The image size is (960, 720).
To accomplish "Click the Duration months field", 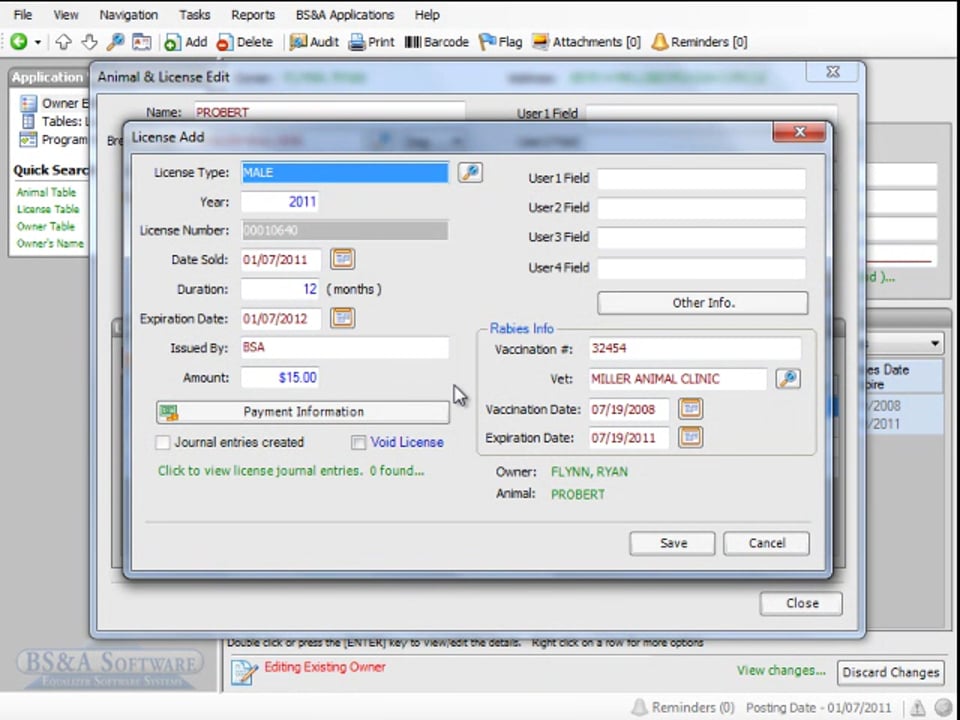I will [280, 289].
